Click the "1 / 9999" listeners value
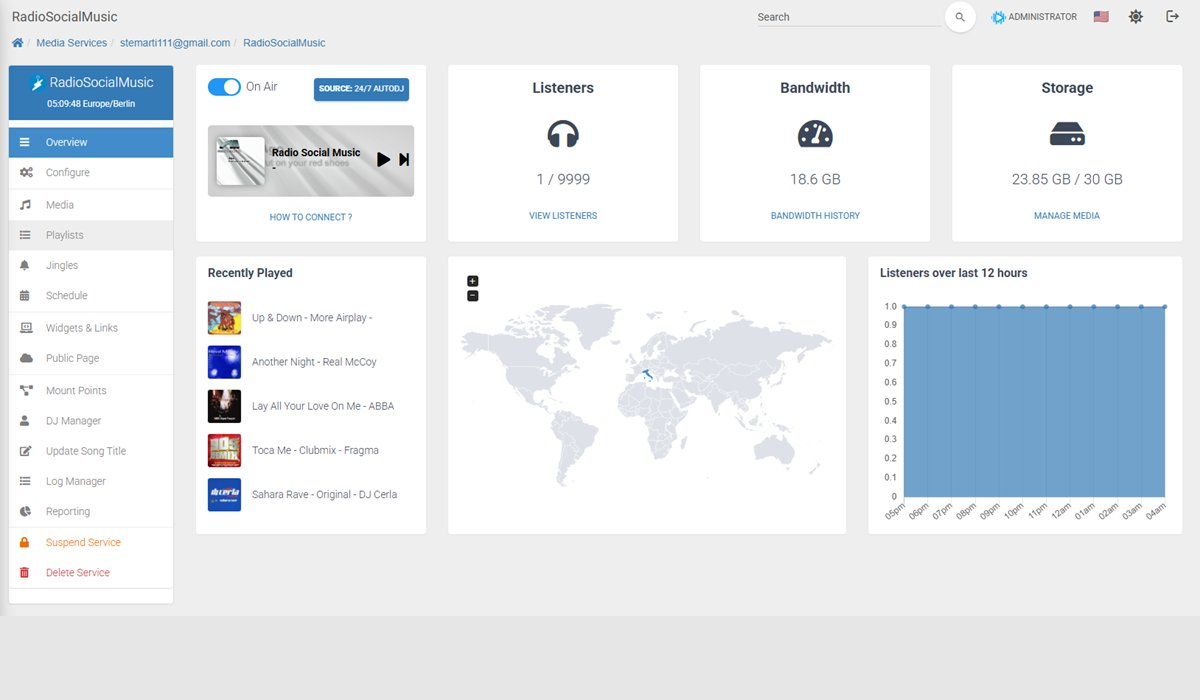 (563, 179)
